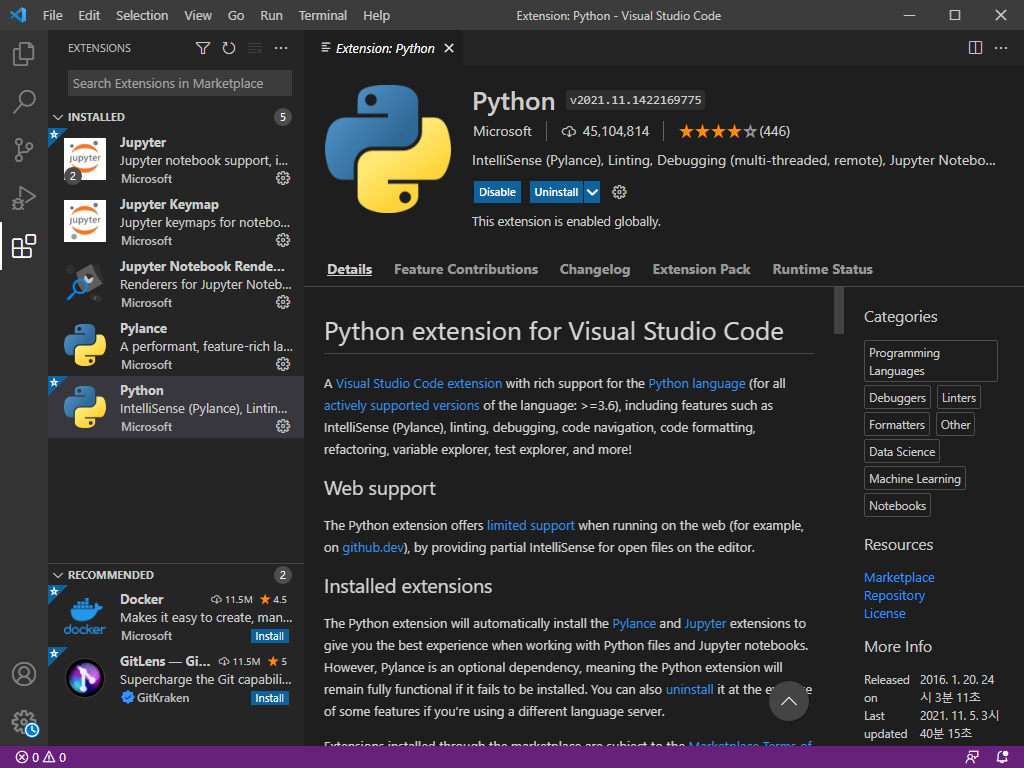Viewport: 1024px width, 768px height.
Task: Follow the github.dev link
Action: [x=373, y=547]
